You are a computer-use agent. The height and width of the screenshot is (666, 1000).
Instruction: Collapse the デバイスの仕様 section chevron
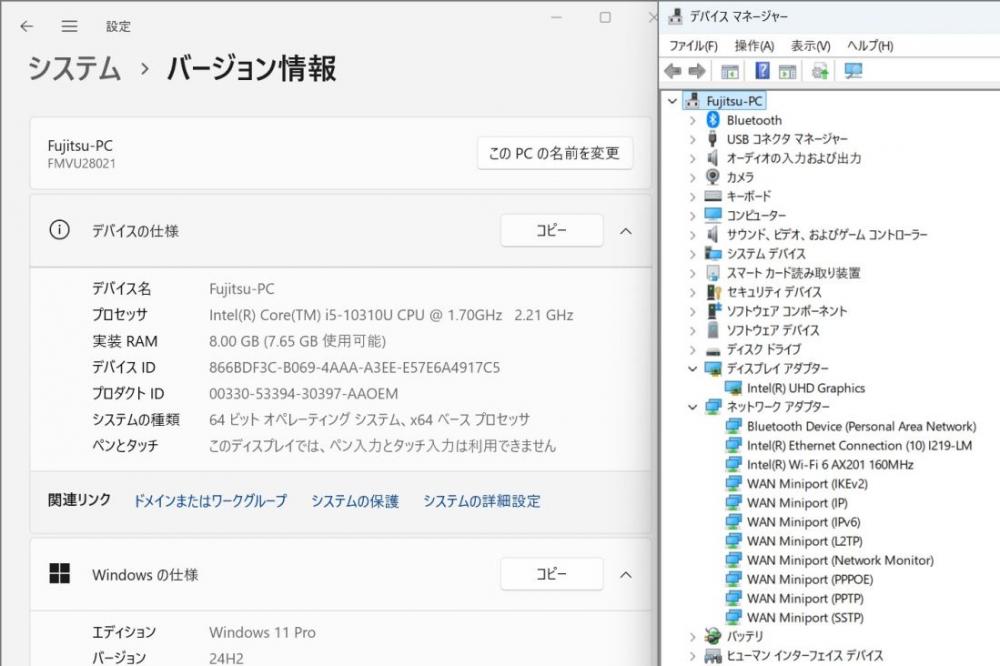point(626,231)
